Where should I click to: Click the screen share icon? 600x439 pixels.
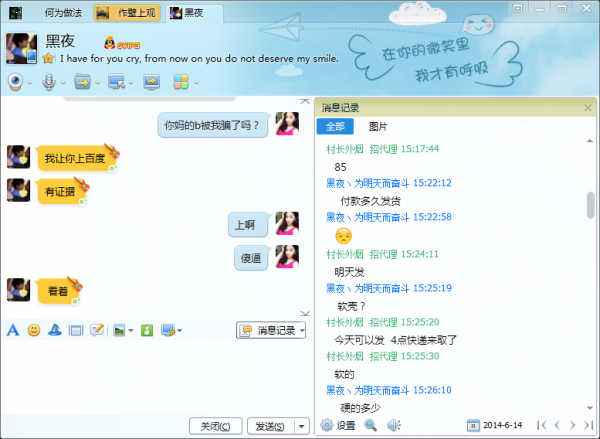coord(152,82)
